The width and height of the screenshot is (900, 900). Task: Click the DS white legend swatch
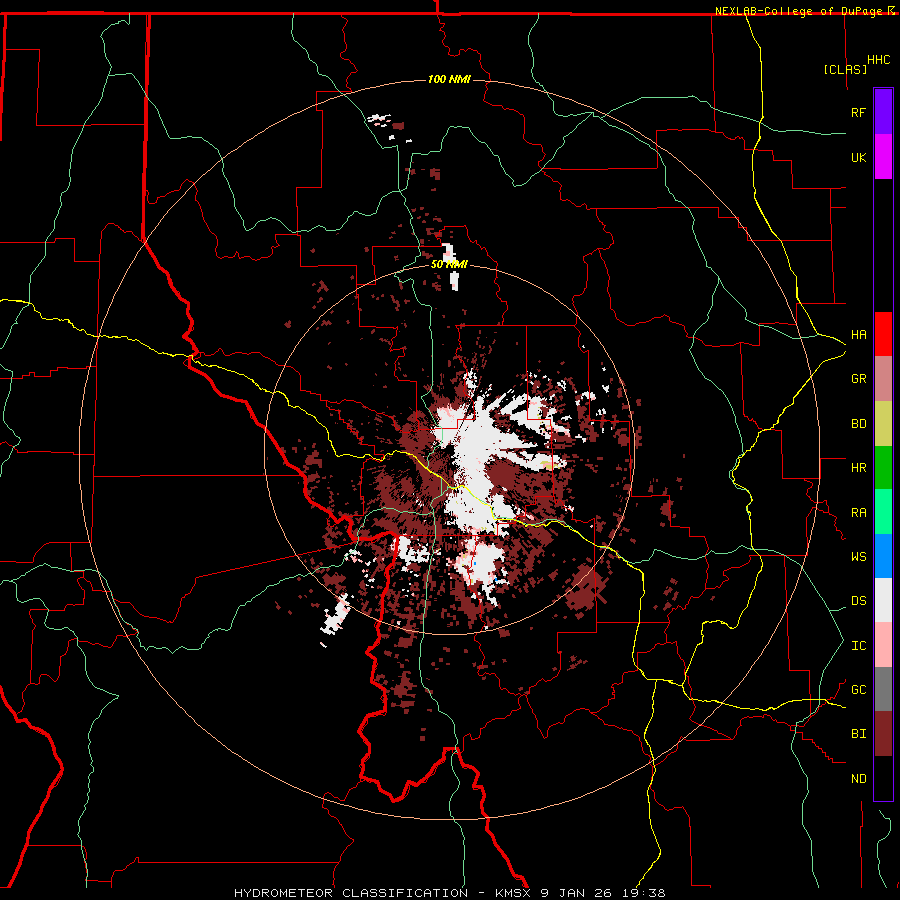[x=883, y=600]
